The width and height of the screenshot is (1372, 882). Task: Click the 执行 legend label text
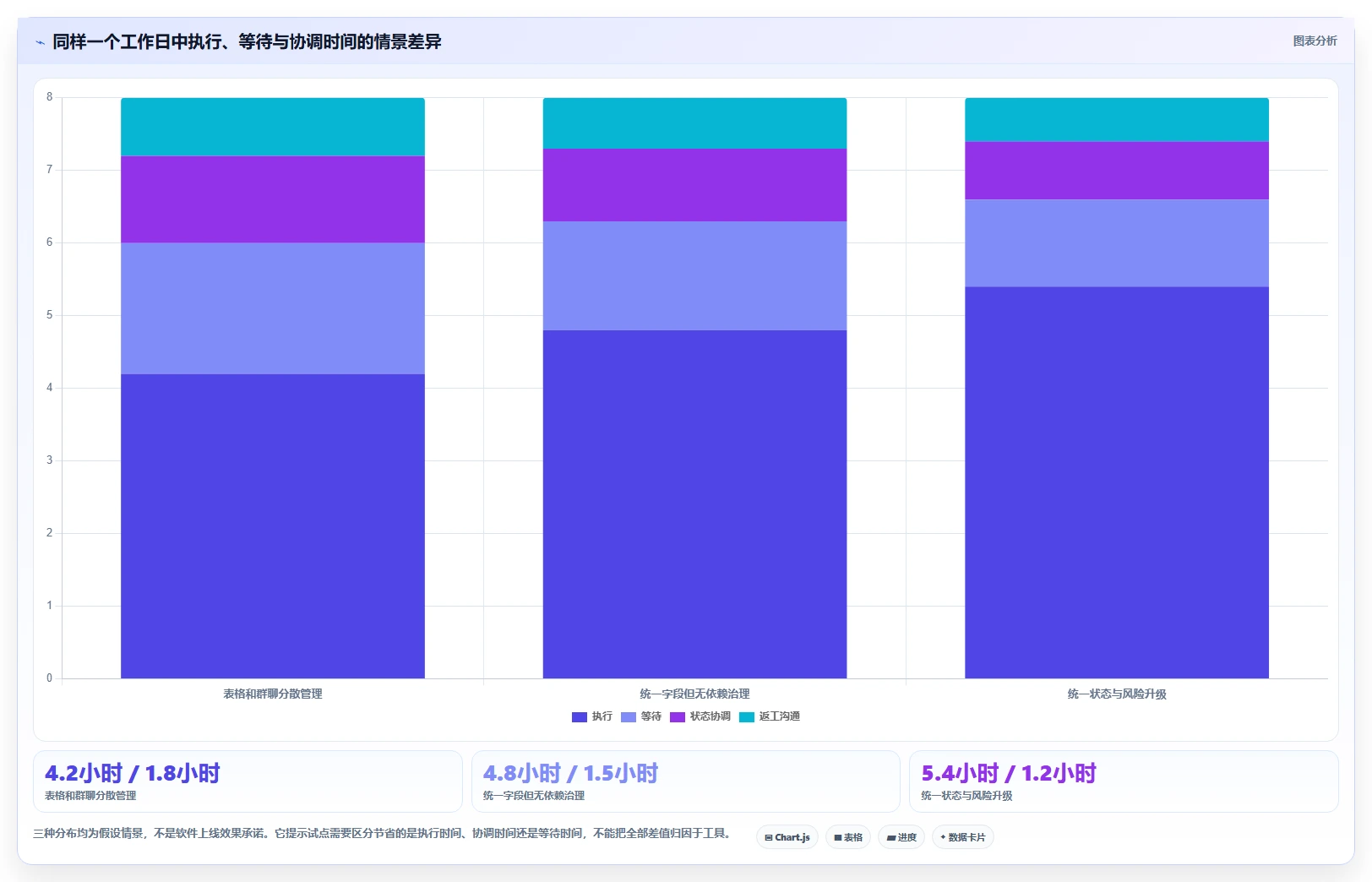coord(602,716)
